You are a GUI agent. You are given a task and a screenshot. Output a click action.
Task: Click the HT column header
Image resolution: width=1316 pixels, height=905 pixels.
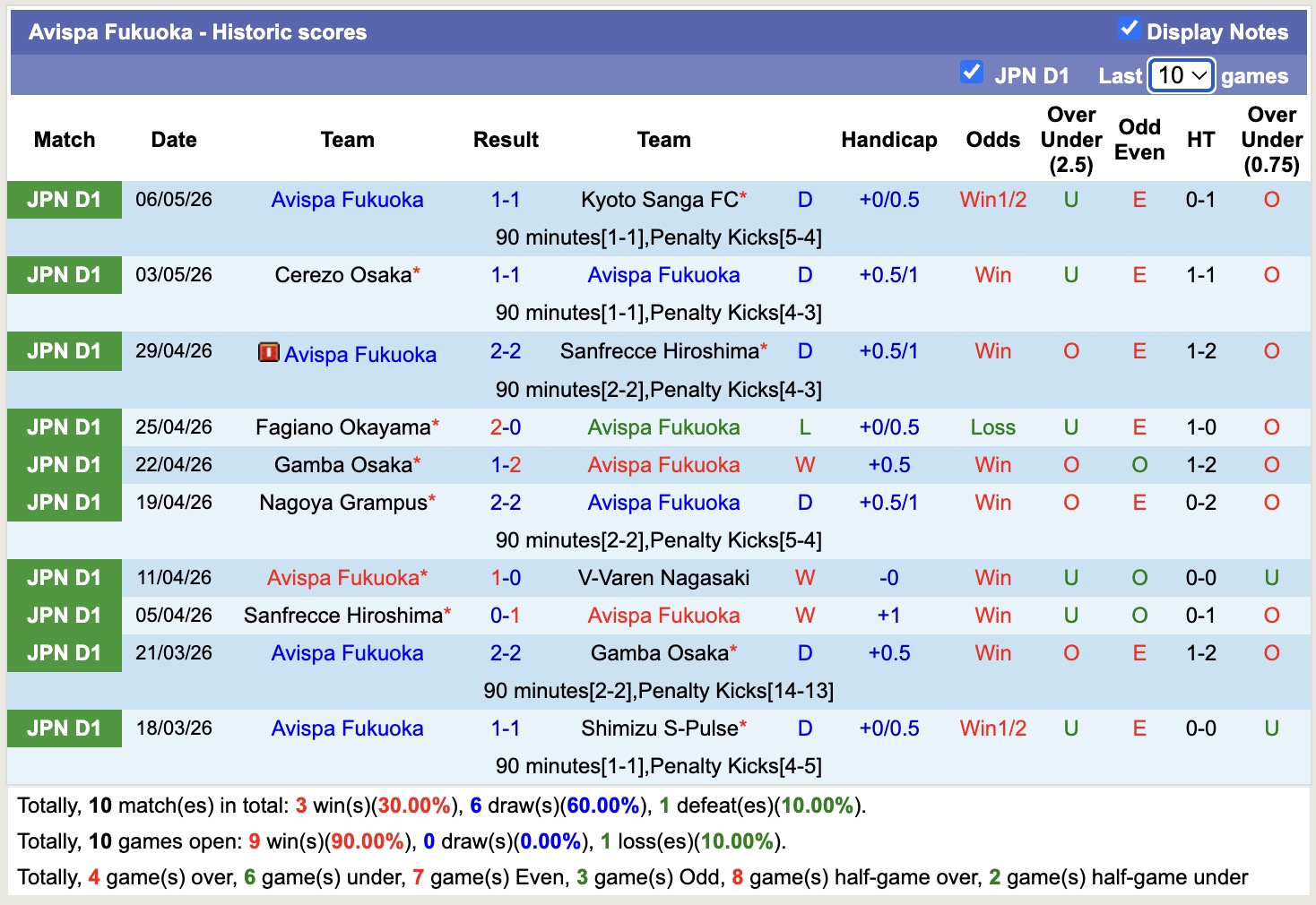pyautogui.click(x=1200, y=140)
